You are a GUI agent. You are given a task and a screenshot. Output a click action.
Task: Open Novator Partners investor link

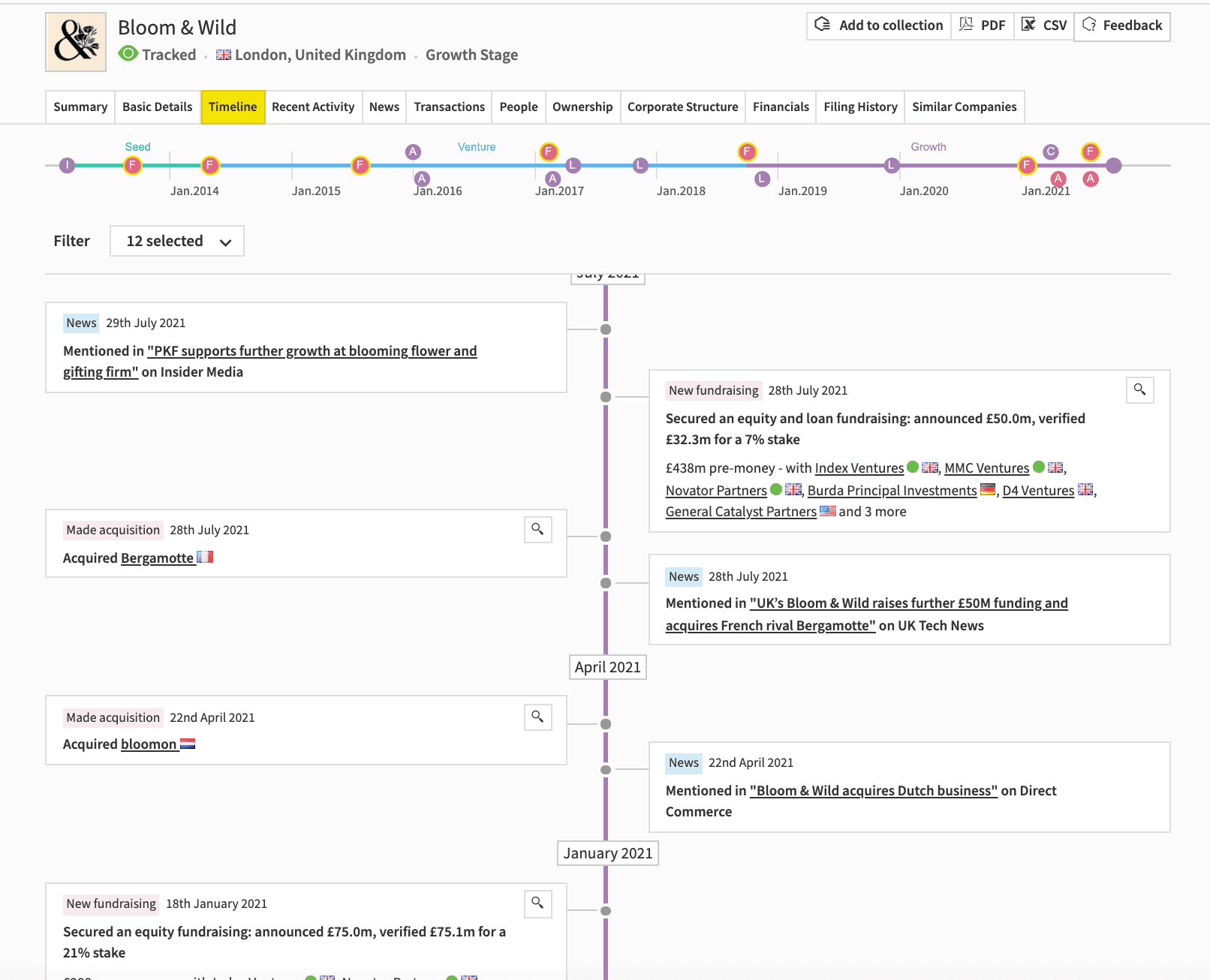click(716, 491)
